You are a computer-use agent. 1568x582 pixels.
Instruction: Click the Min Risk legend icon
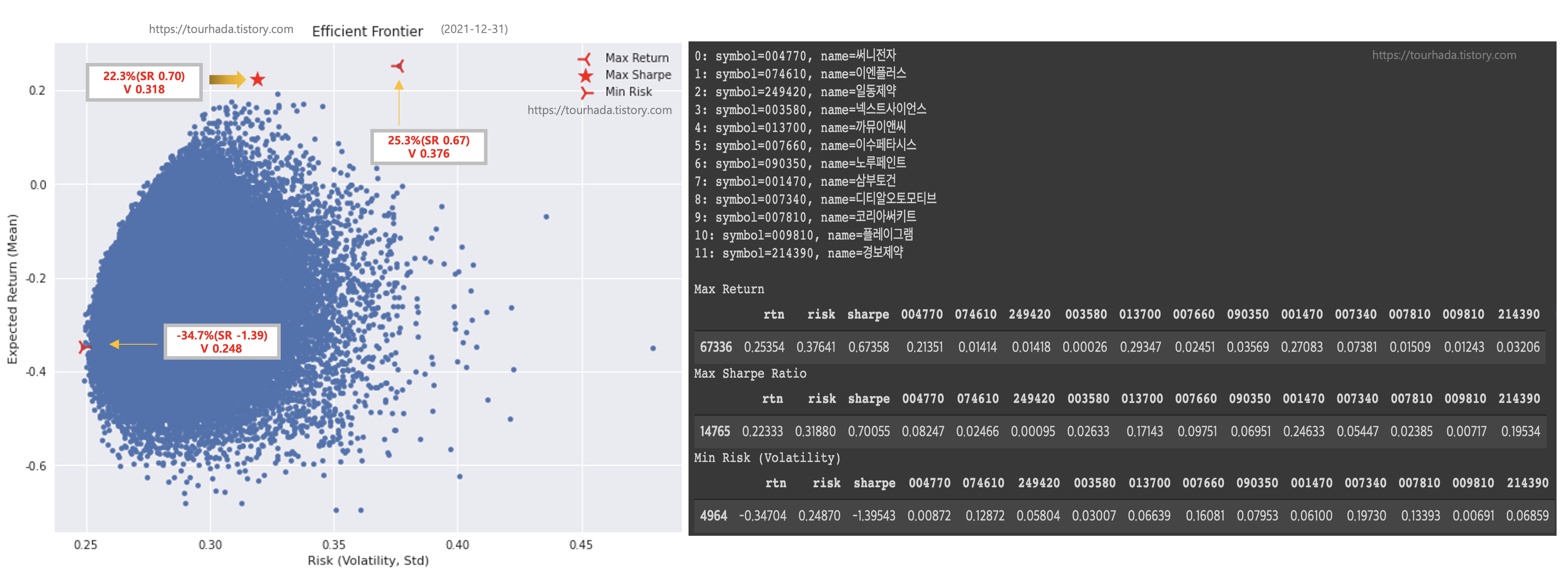pos(586,92)
